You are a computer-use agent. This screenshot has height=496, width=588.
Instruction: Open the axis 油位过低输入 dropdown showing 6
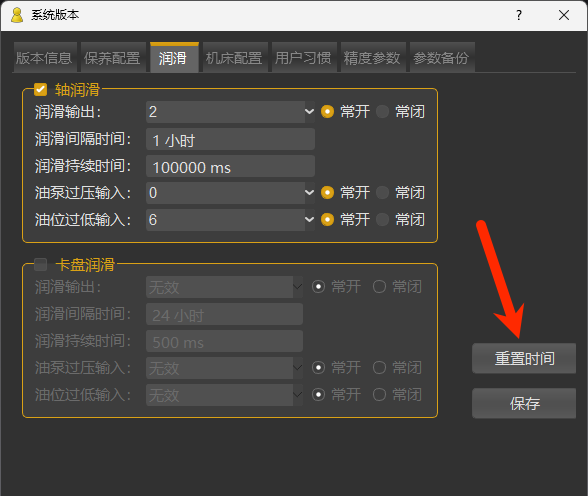click(x=230, y=220)
